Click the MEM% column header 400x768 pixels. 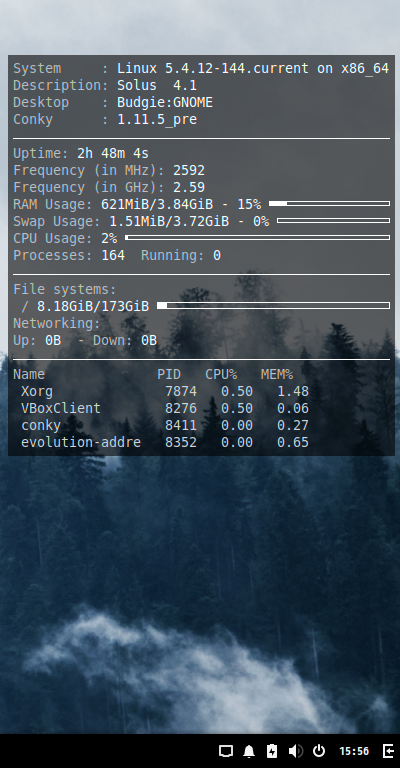(277, 374)
